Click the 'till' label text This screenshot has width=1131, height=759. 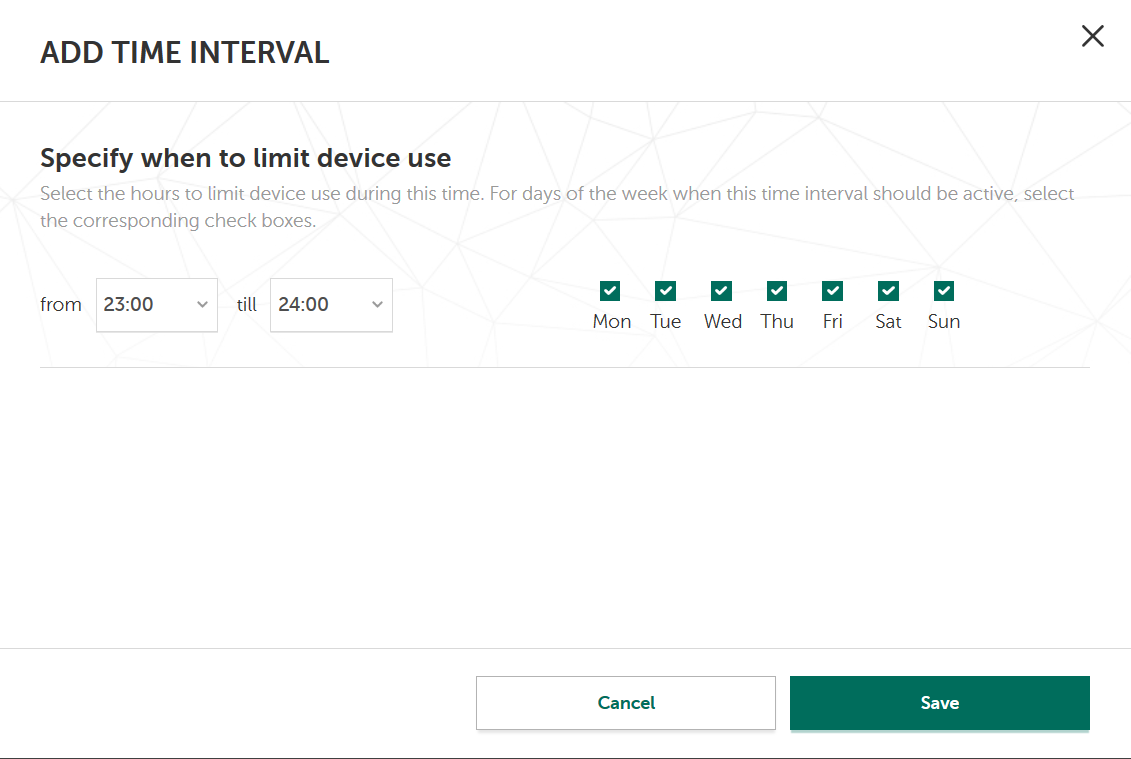click(x=247, y=305)
